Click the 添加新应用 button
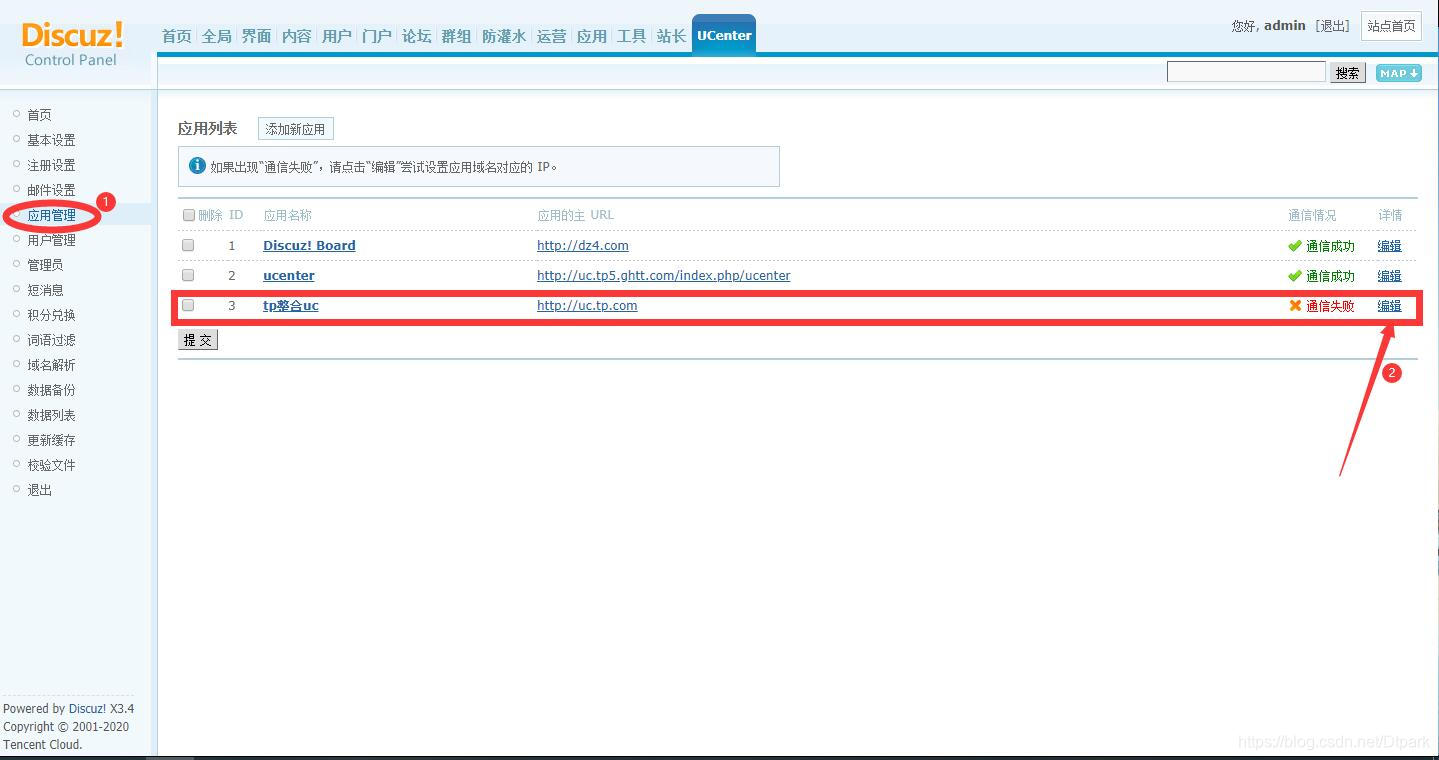This screenshot has width=1439, height=760. pyautogui.click(x=295, y=128)
